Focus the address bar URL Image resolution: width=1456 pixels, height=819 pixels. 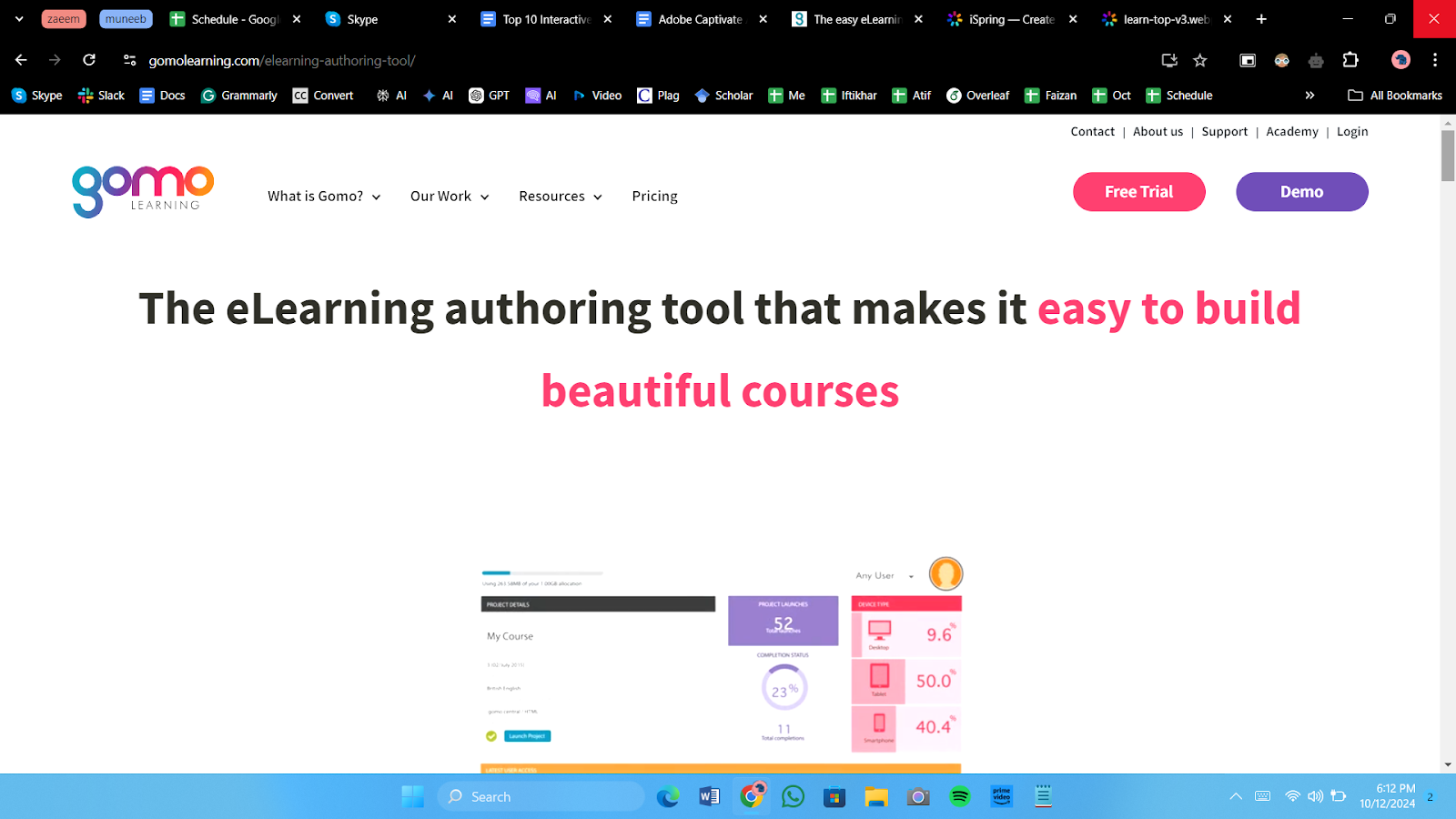[x=282, y=60]
